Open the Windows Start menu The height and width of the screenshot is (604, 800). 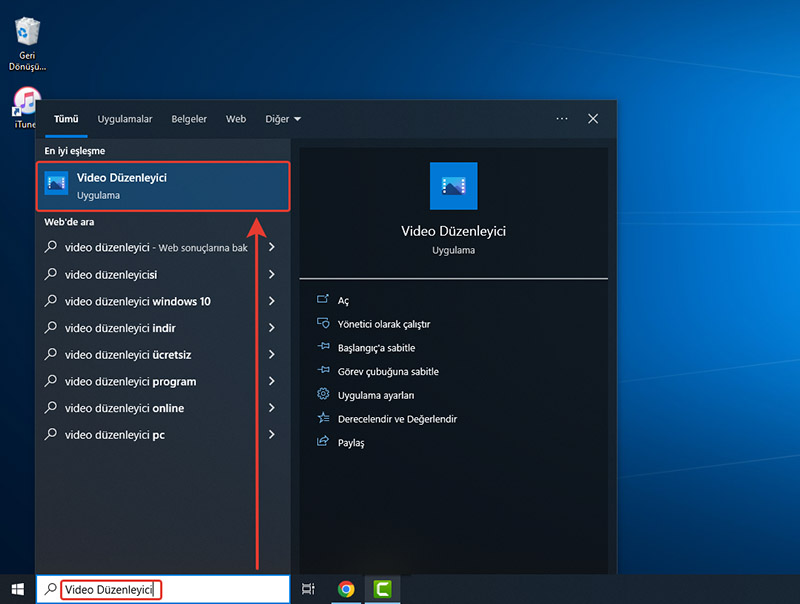pyautogui.click(x=17, y=589)
